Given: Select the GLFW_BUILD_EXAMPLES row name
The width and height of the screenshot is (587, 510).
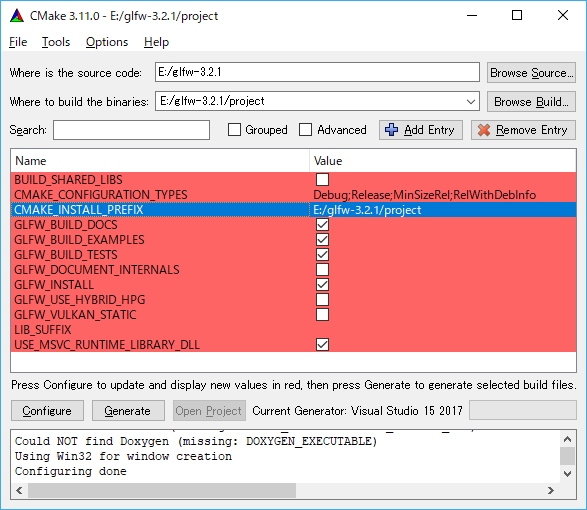Looking at the screenshot, I should tap(79, 240).
